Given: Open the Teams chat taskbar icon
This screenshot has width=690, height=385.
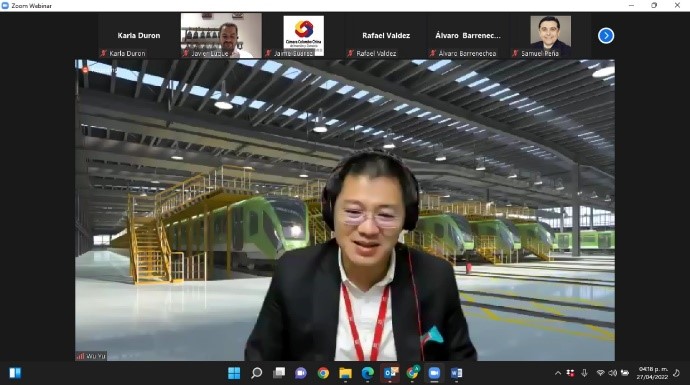Looking at the screenshot, I should coord(301,373).
